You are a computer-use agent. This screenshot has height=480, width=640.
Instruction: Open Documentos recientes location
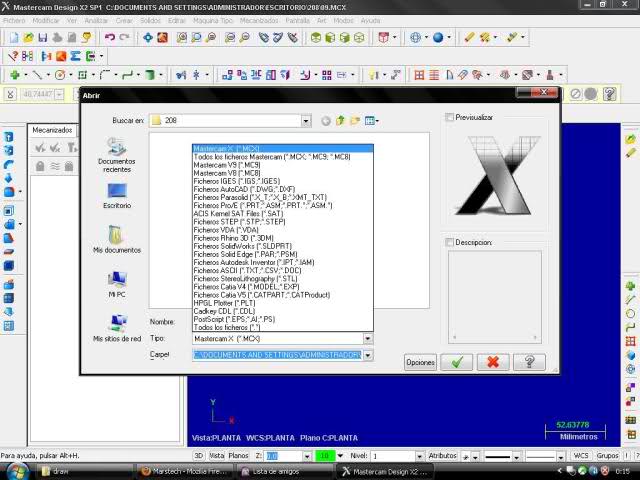117,155
